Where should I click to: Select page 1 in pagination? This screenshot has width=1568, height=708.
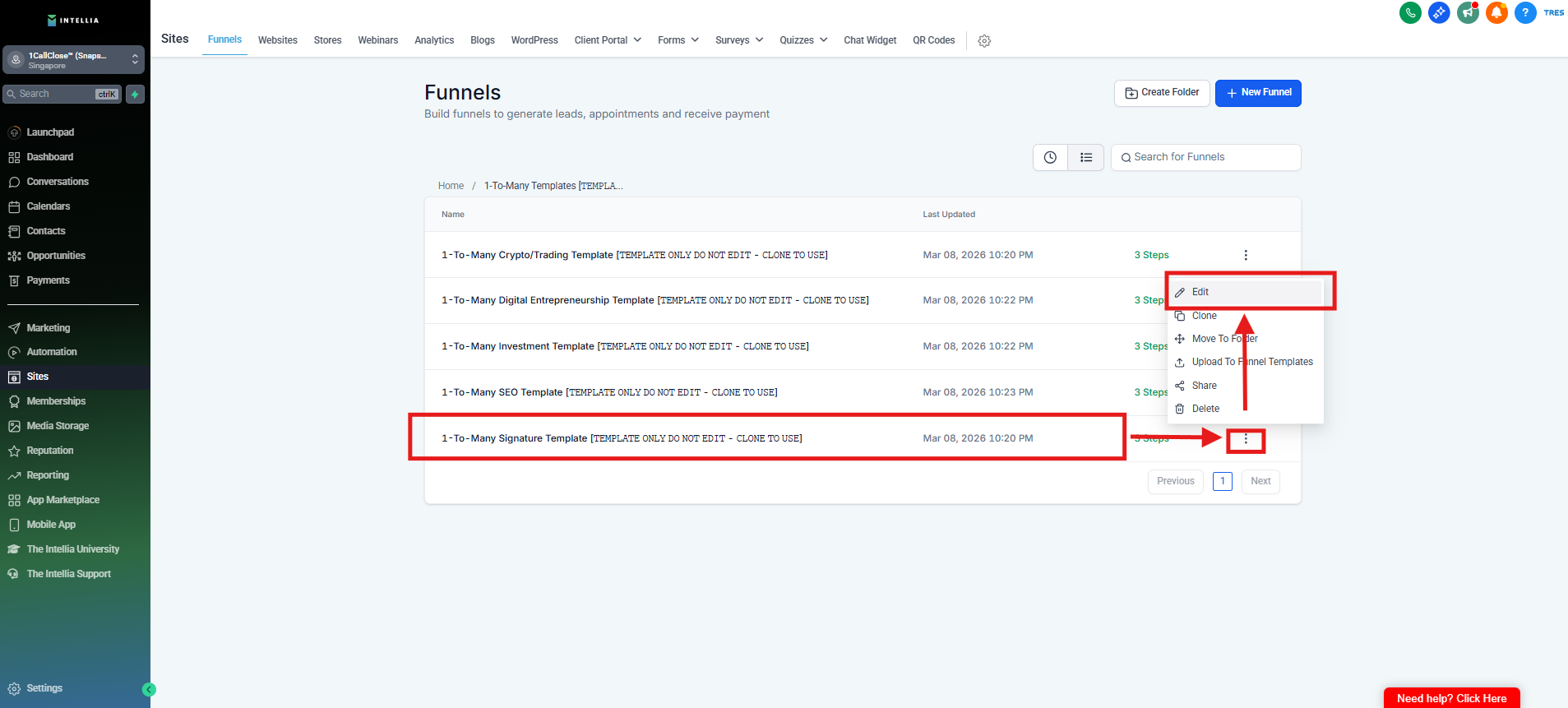pos(1223,481)
